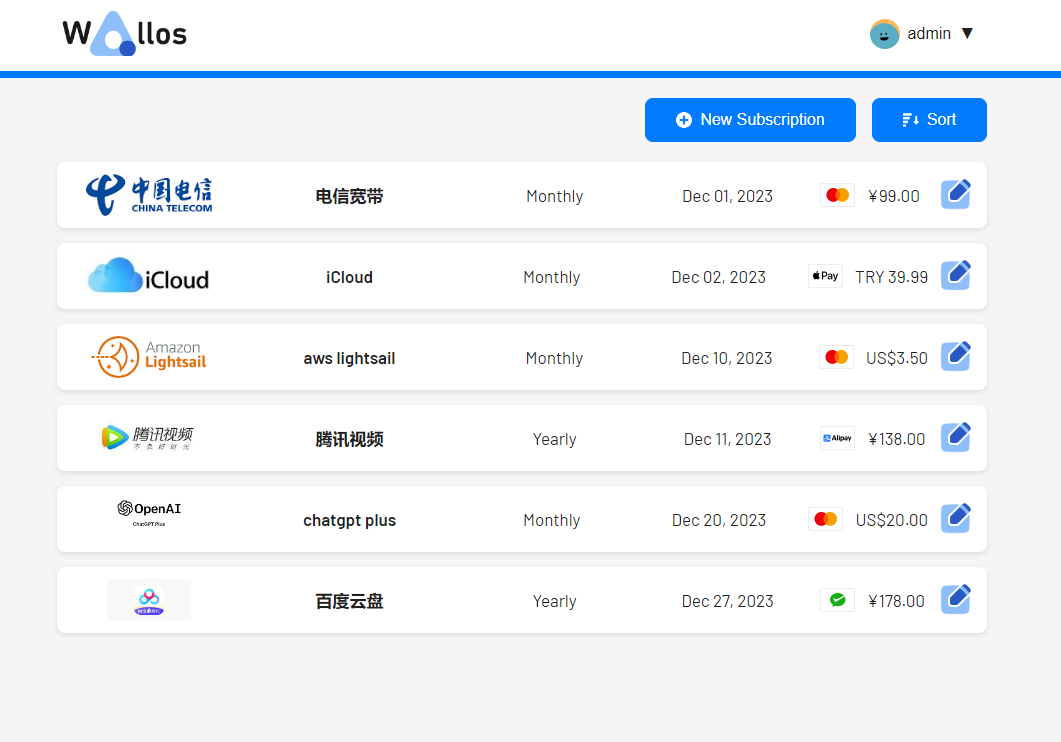1061x742 pixels.
Task: Click the Apple Pay icon on iCloud row
Action: point(825,276)
